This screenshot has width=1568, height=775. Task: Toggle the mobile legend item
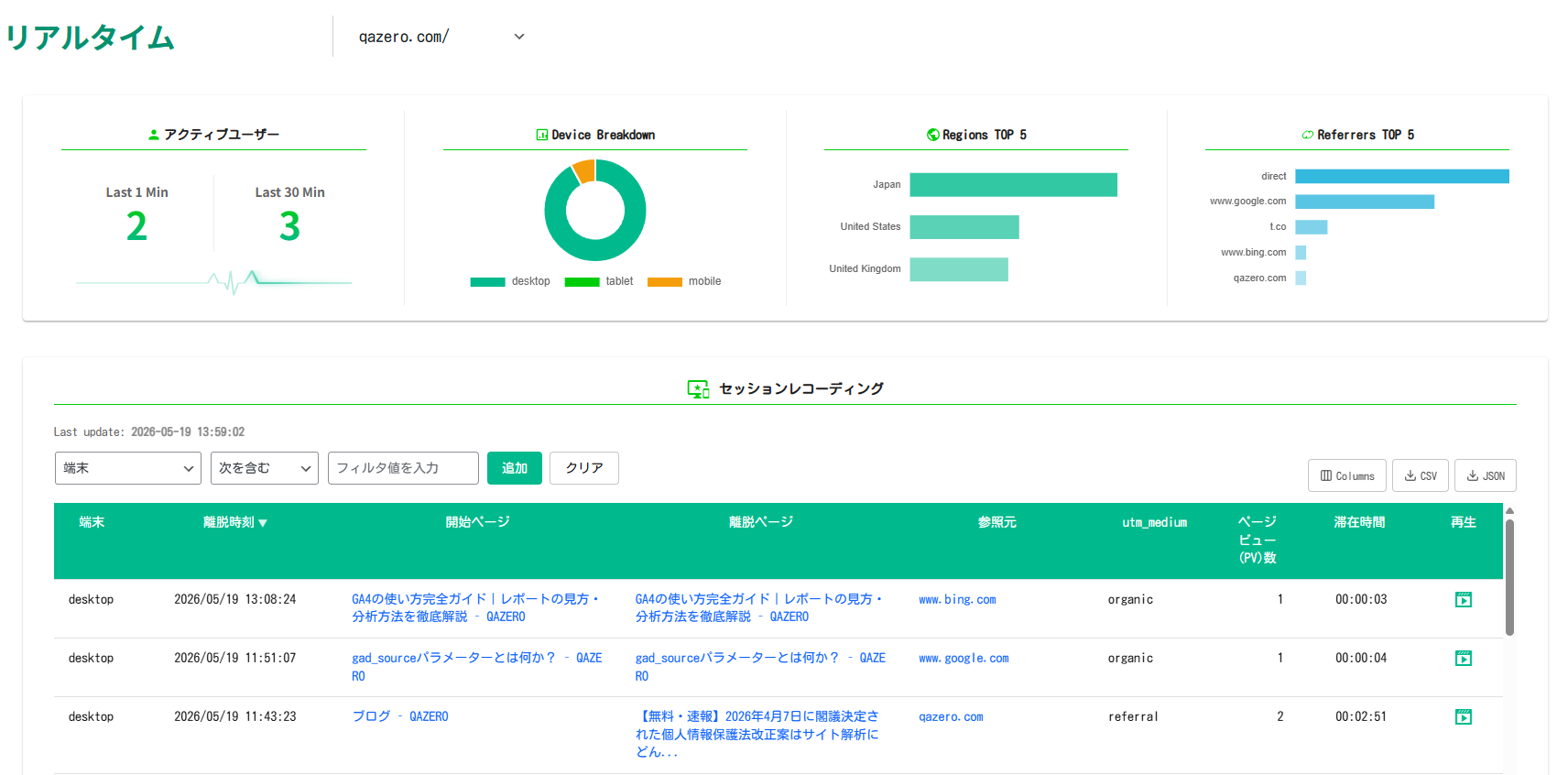[x=684, y=281]
